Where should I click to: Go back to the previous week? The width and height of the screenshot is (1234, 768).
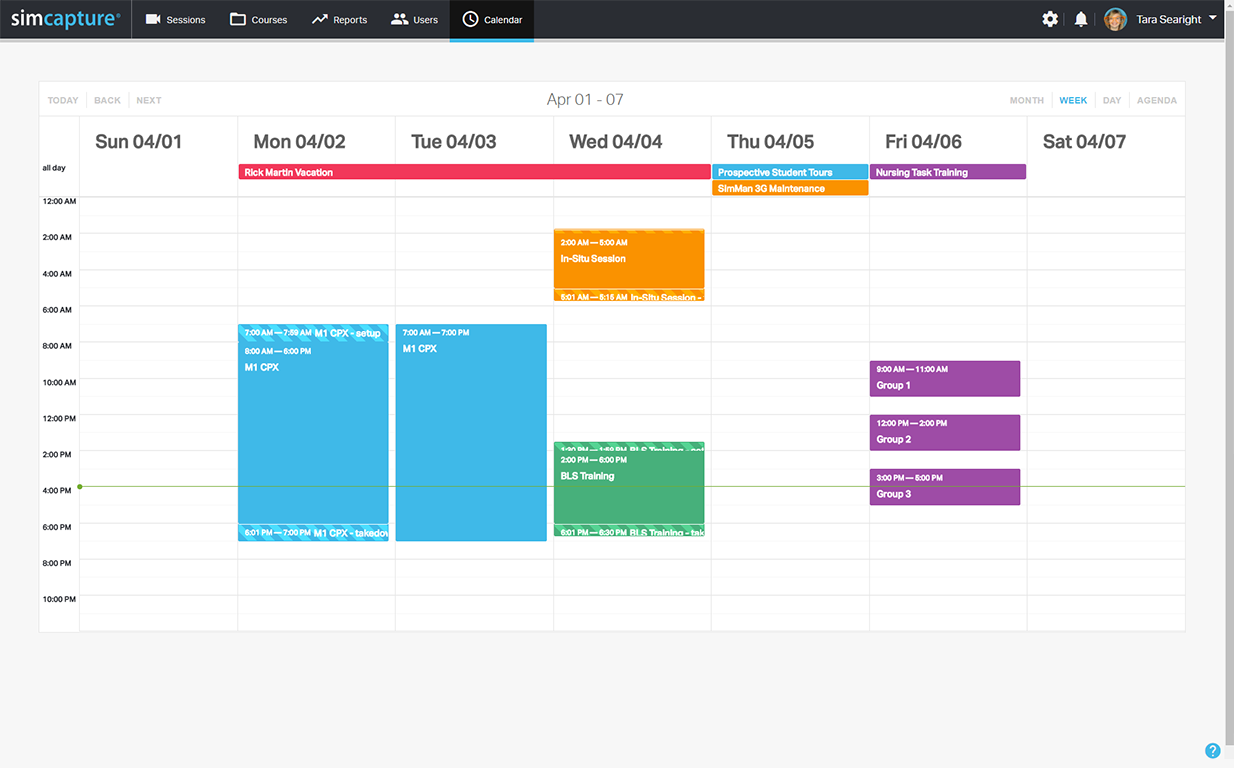coord(107,100)
